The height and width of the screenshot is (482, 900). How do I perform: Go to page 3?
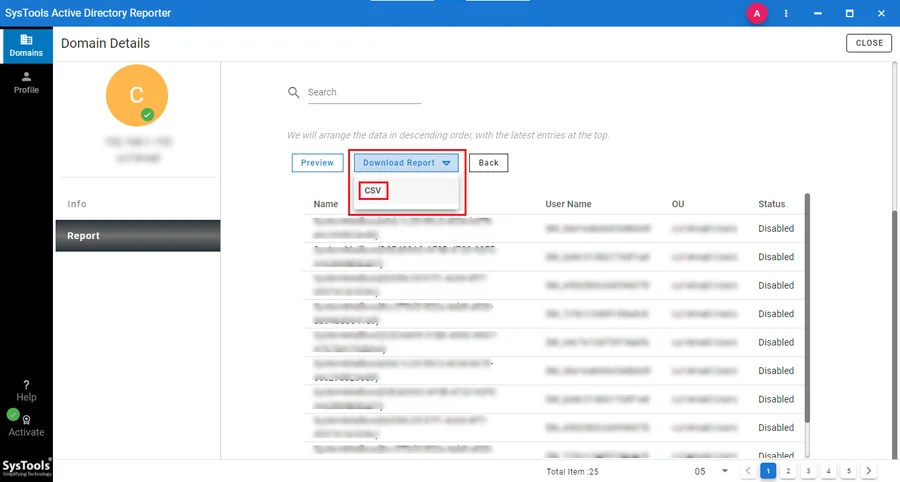click(x=808, y=471)
